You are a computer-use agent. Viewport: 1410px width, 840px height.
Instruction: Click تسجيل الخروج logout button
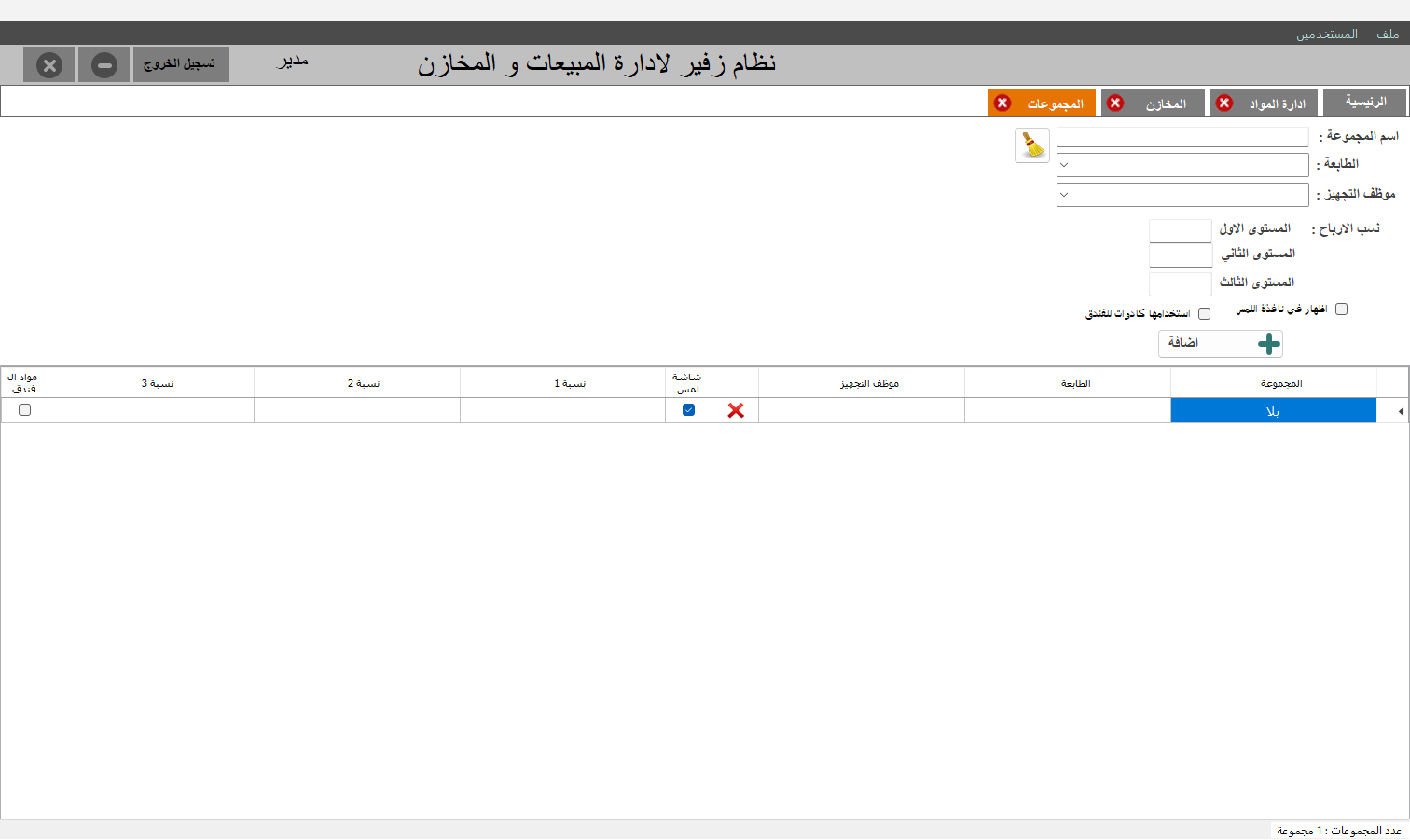[181, 64]
